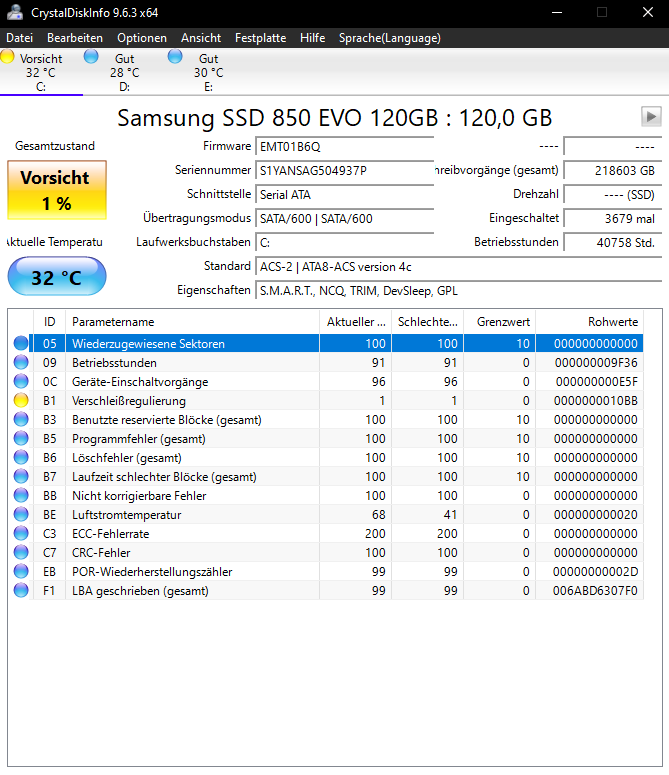
Task: Click status orb of Luftstromtemperatur row
Action: 21,515
